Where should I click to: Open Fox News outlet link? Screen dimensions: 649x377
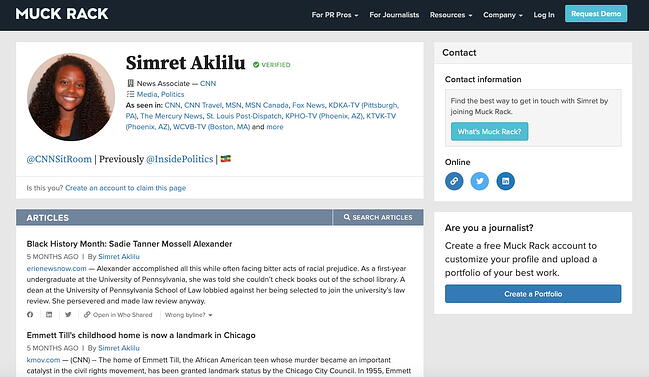pyautogui.click(x=308, y=105)
